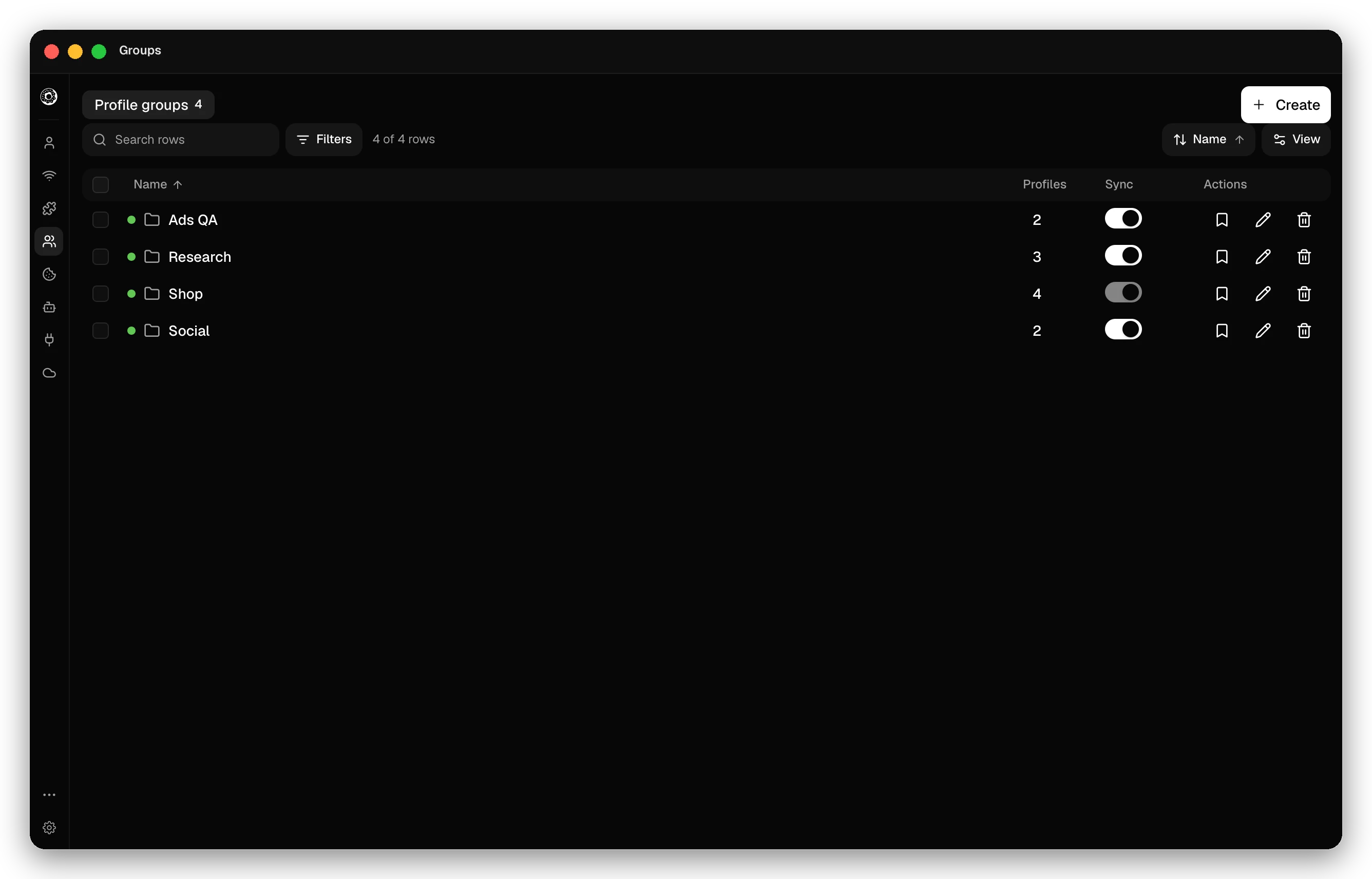Open the proxies wifi icon in sidebar
Image resolution: width=1372 pixels, height=879 pixels.
tap(49, 175)
